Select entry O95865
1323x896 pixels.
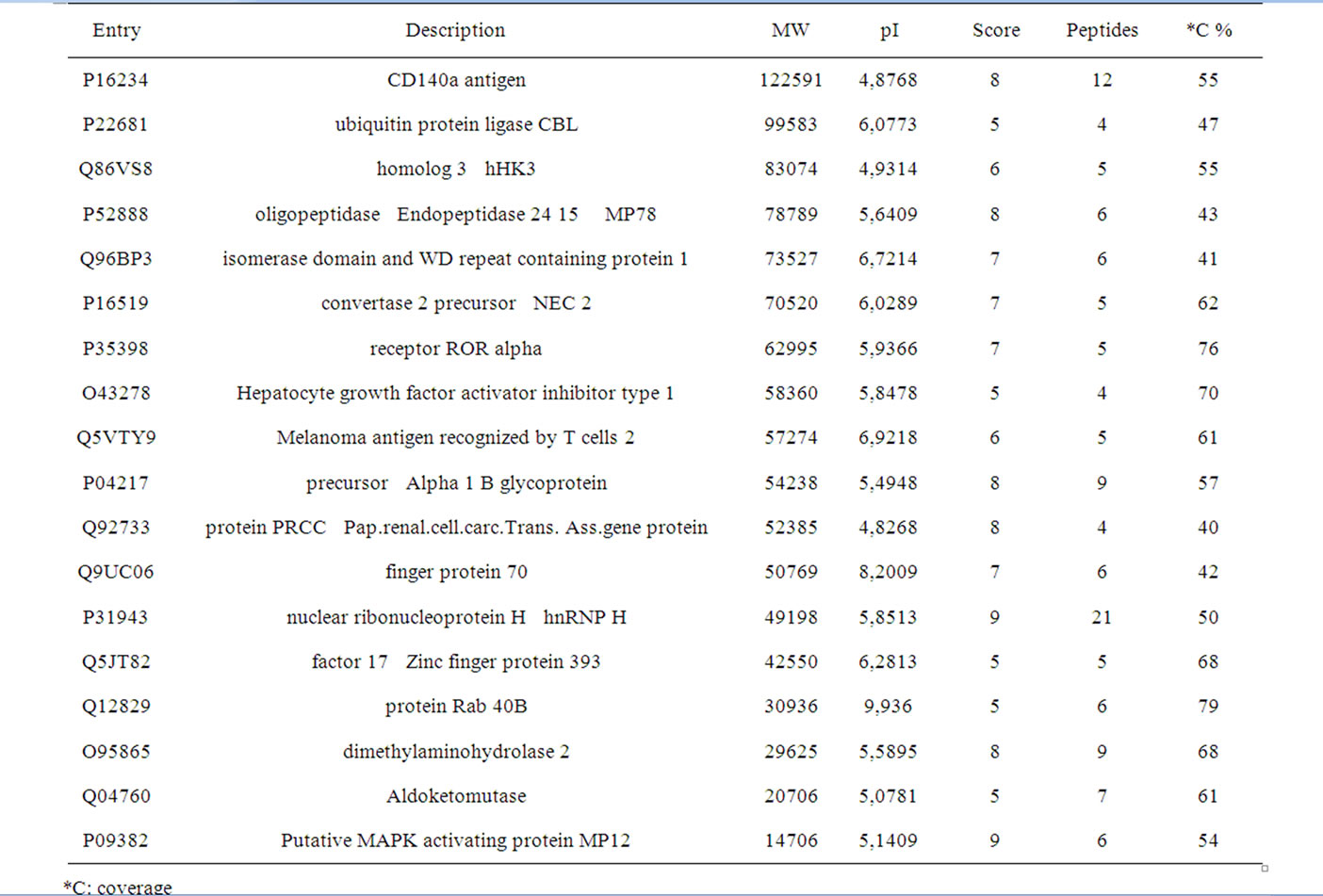pyautogui.click(x=115, y=752)
